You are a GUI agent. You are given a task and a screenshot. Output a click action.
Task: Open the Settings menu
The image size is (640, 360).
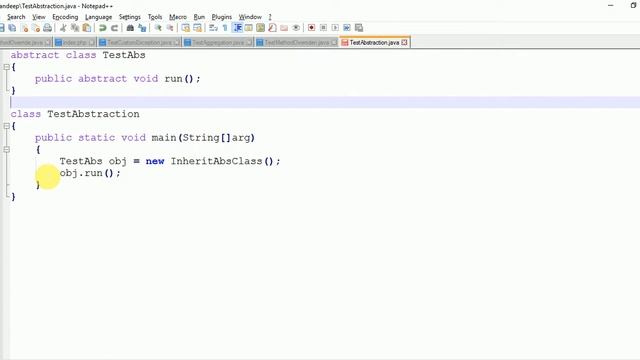point(129,17)
